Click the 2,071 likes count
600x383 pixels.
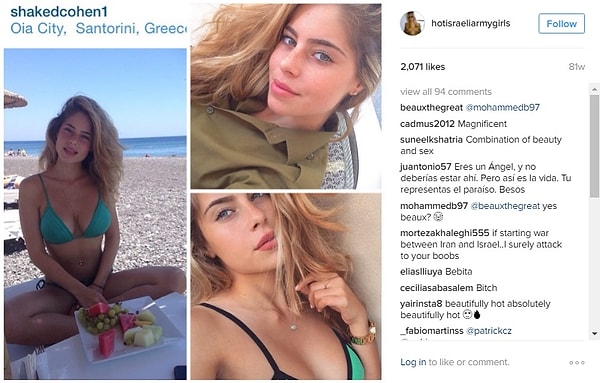(422, 67)
